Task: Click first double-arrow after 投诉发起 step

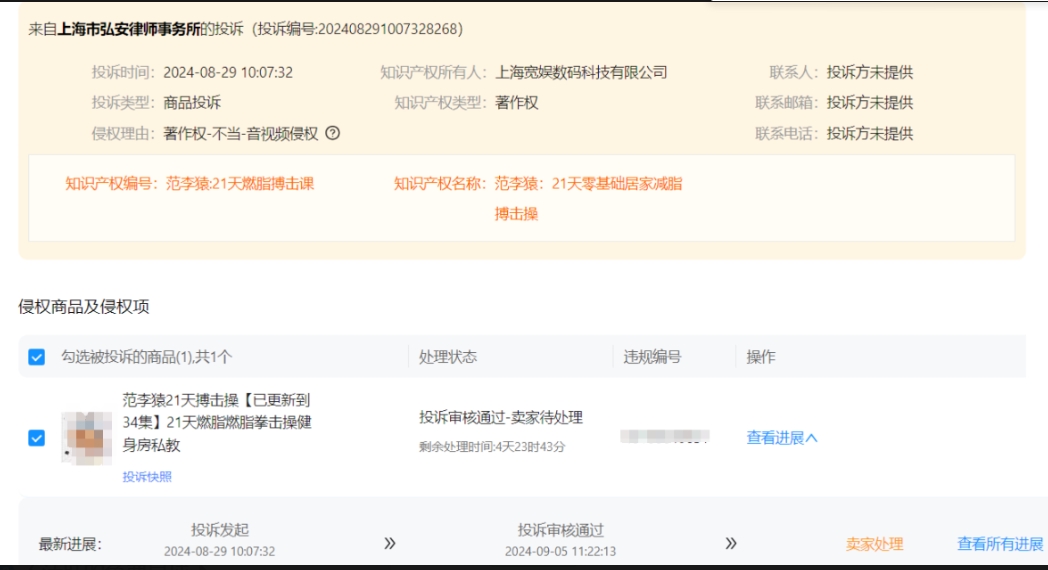Action: pyautogui.click(x=390, y=543)
